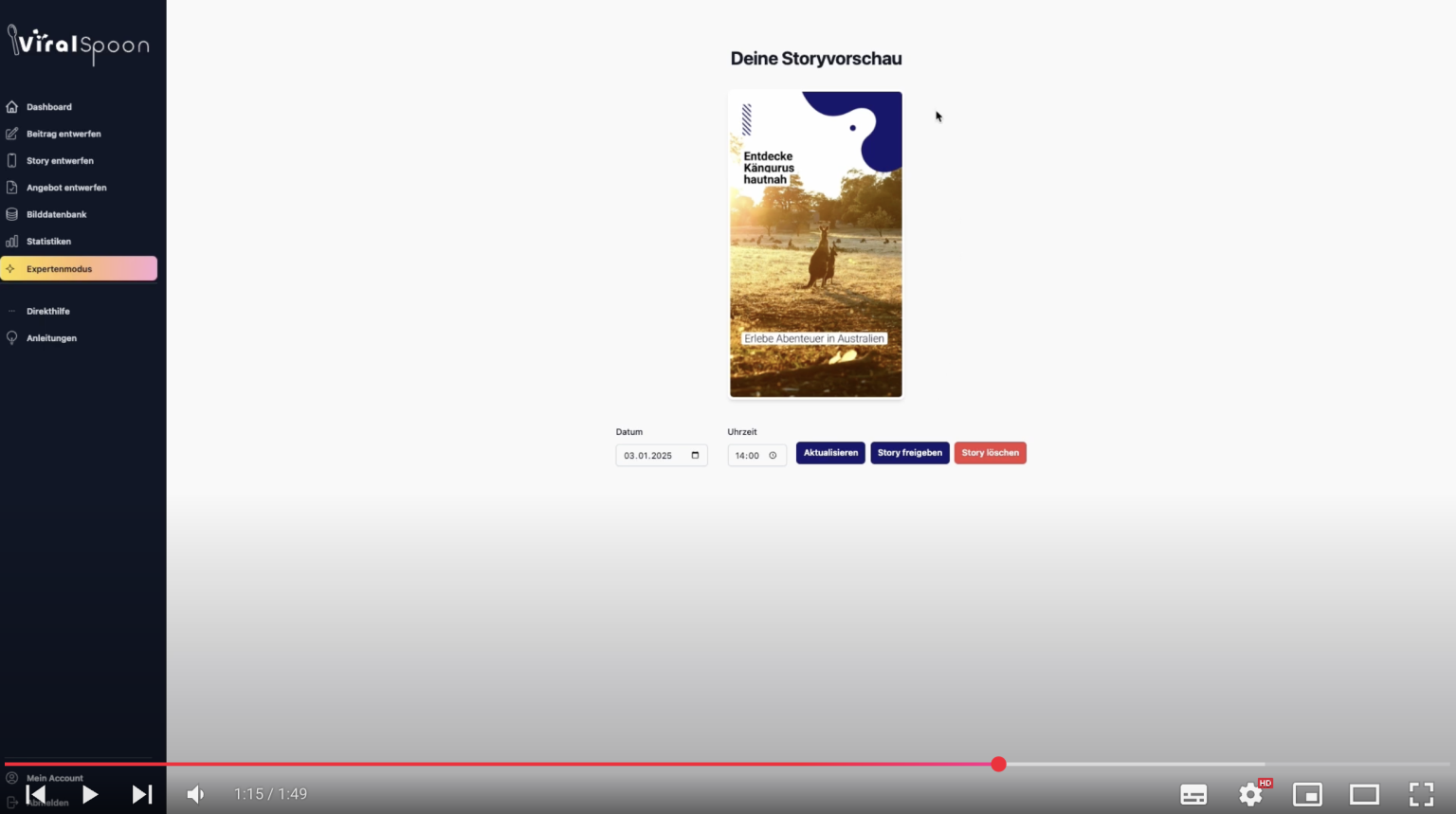Click the Story entwerfen phone icon

(x=12, y=161)
